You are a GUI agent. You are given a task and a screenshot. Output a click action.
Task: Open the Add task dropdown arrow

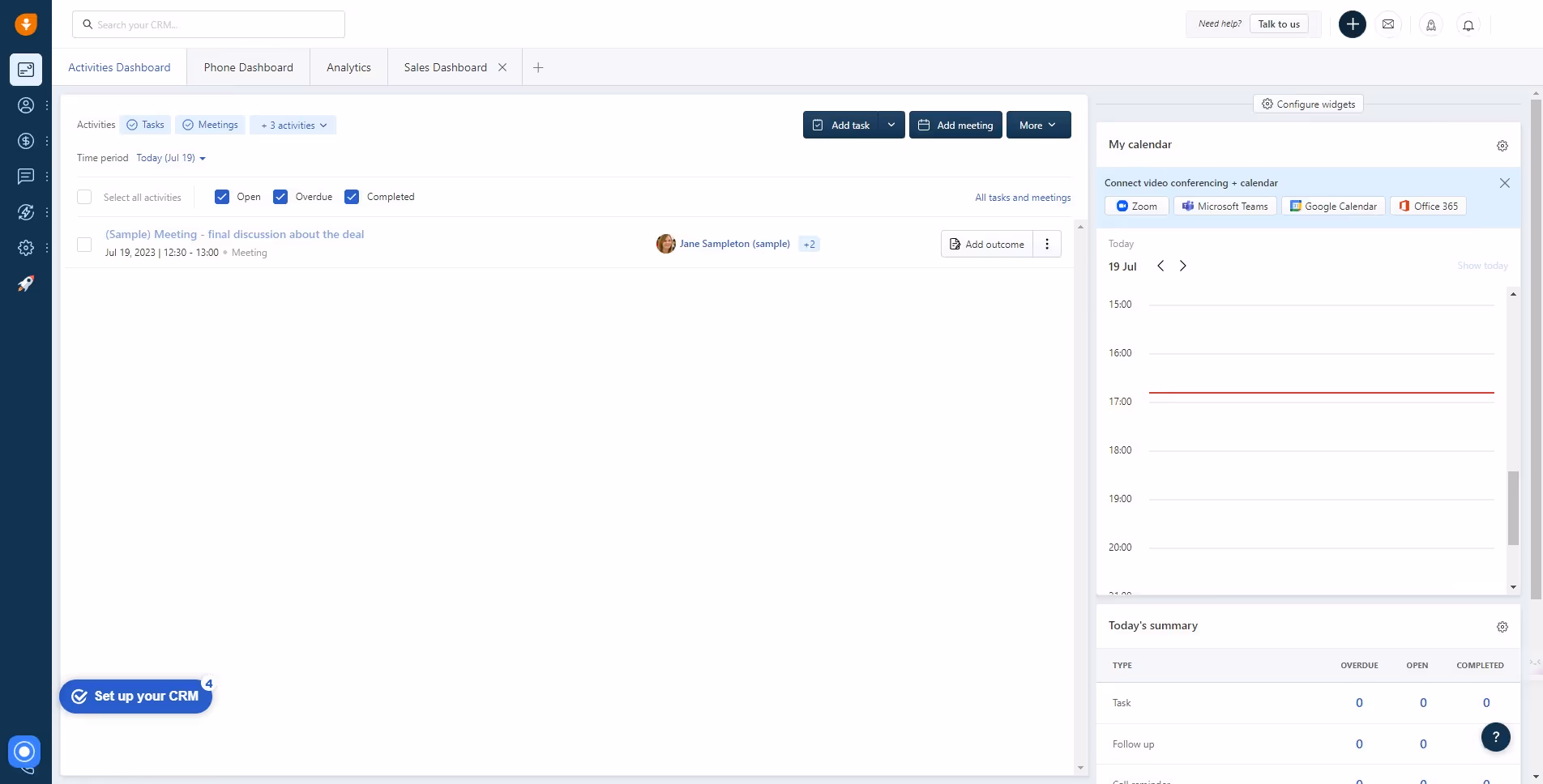click(x=891, y=125)
